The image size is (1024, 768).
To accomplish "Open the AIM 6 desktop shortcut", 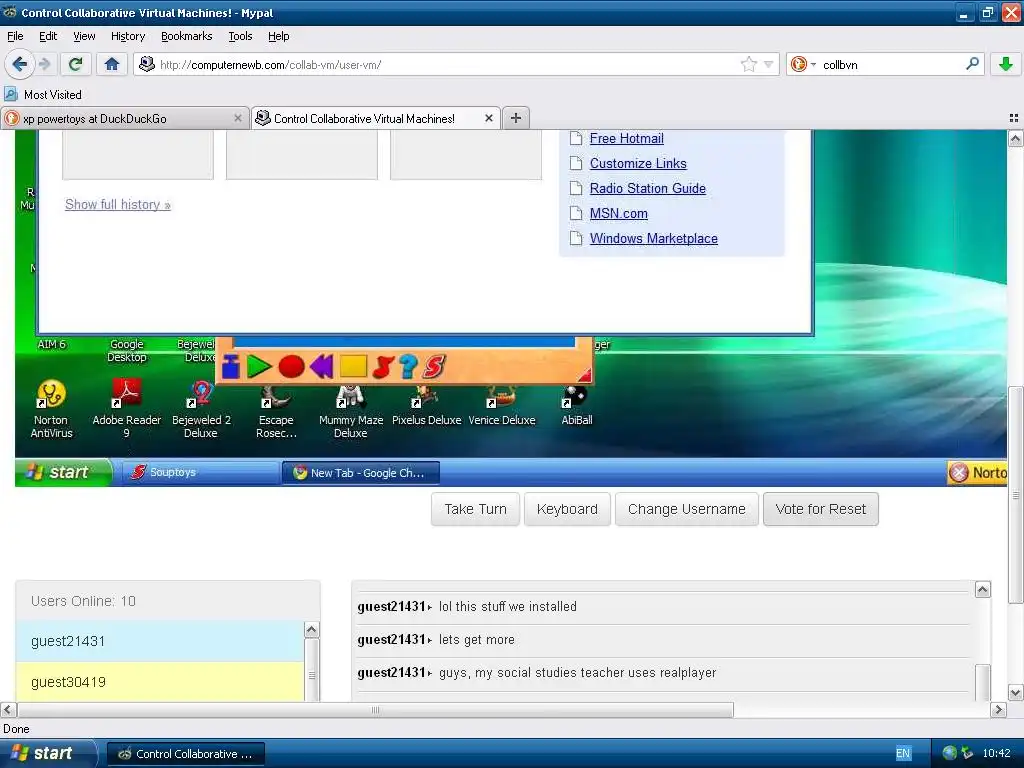I will [52, 344].
